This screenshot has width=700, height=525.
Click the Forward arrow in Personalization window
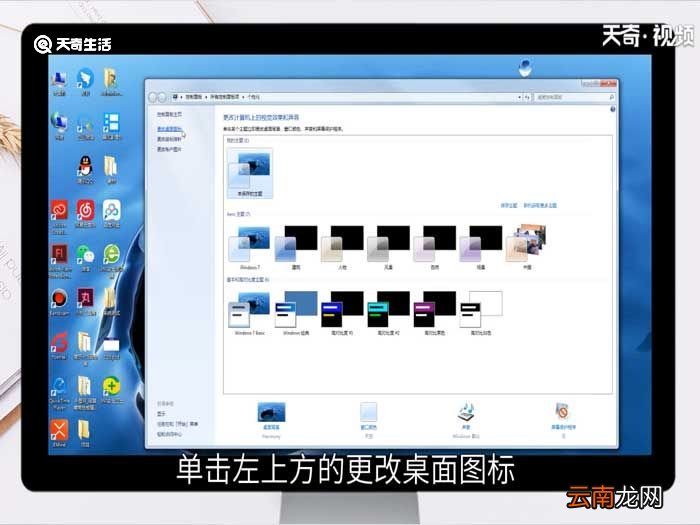click(162, 97)
